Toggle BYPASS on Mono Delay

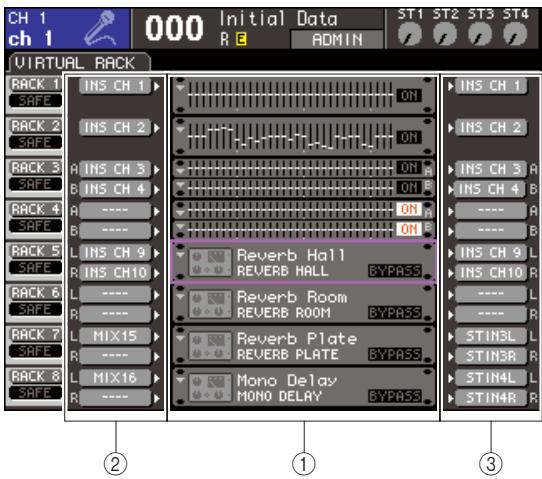(x=395, y=396)
